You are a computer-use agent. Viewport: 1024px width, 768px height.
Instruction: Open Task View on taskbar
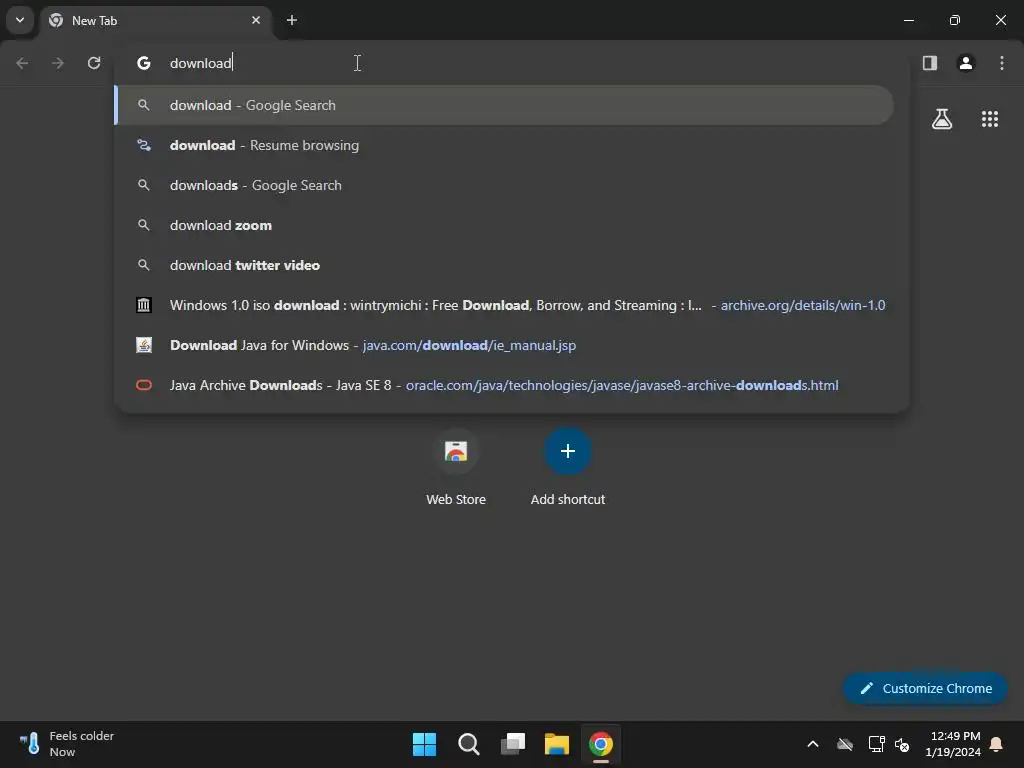point(513,744)
